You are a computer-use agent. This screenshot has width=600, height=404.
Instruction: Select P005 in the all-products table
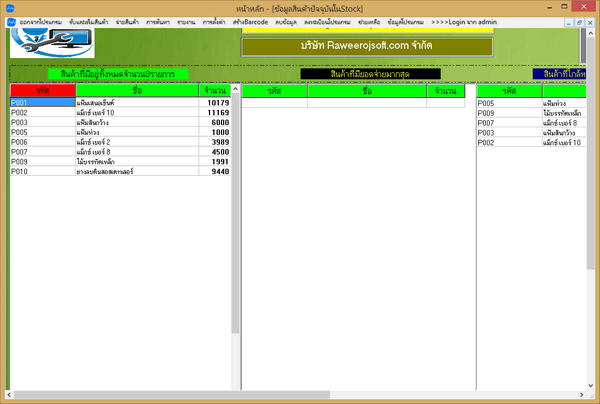pos(42,132)
